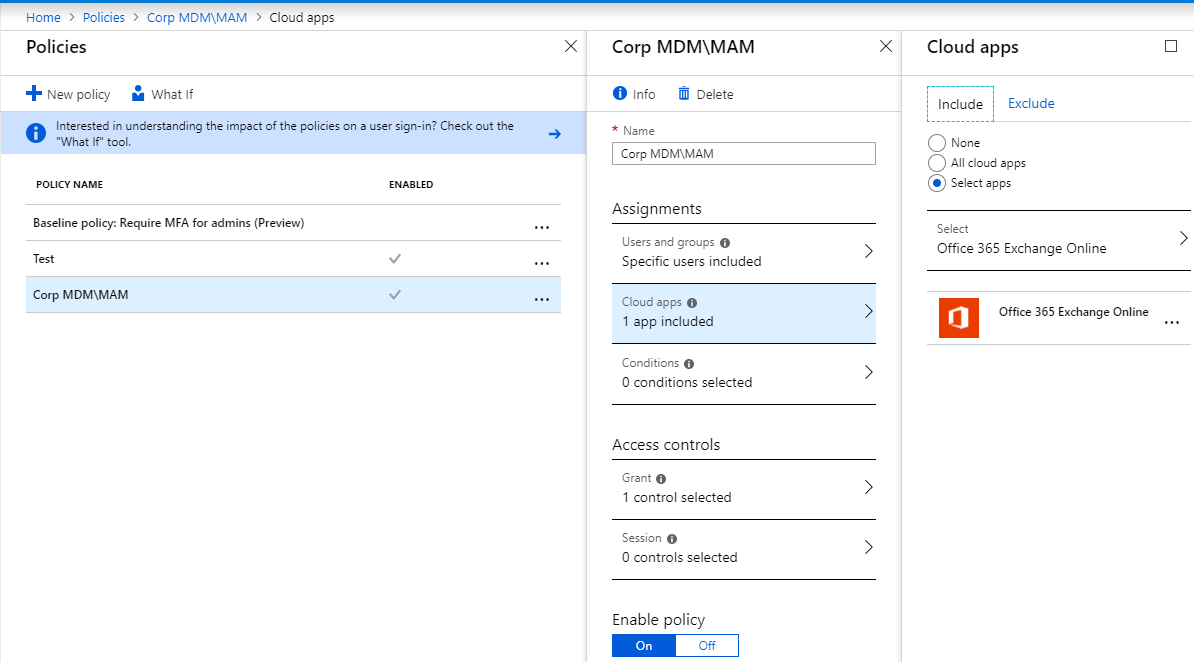
Task: Click the Office 365 Exchange Online logo
Action: pyautogui.click(x=958, y=318)
